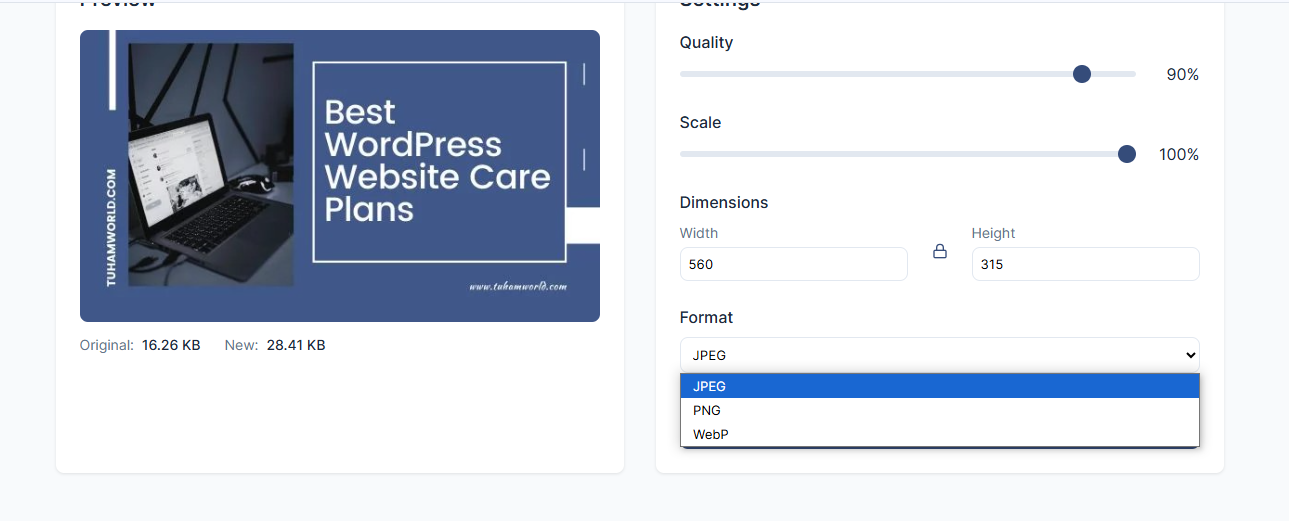This screenshot has width=1289, height=521.
Task: Click the vertical TUHAMWORLD.COM text
Action: point(111,228)
